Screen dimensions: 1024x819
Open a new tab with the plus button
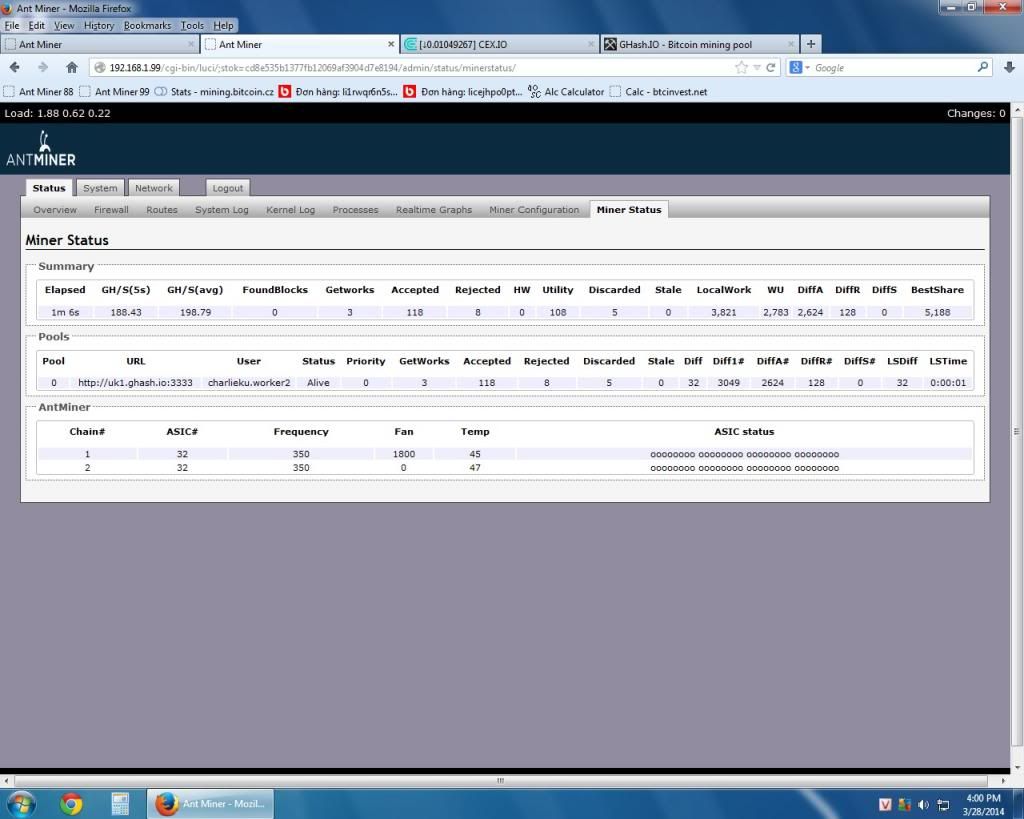pos(811,44)
